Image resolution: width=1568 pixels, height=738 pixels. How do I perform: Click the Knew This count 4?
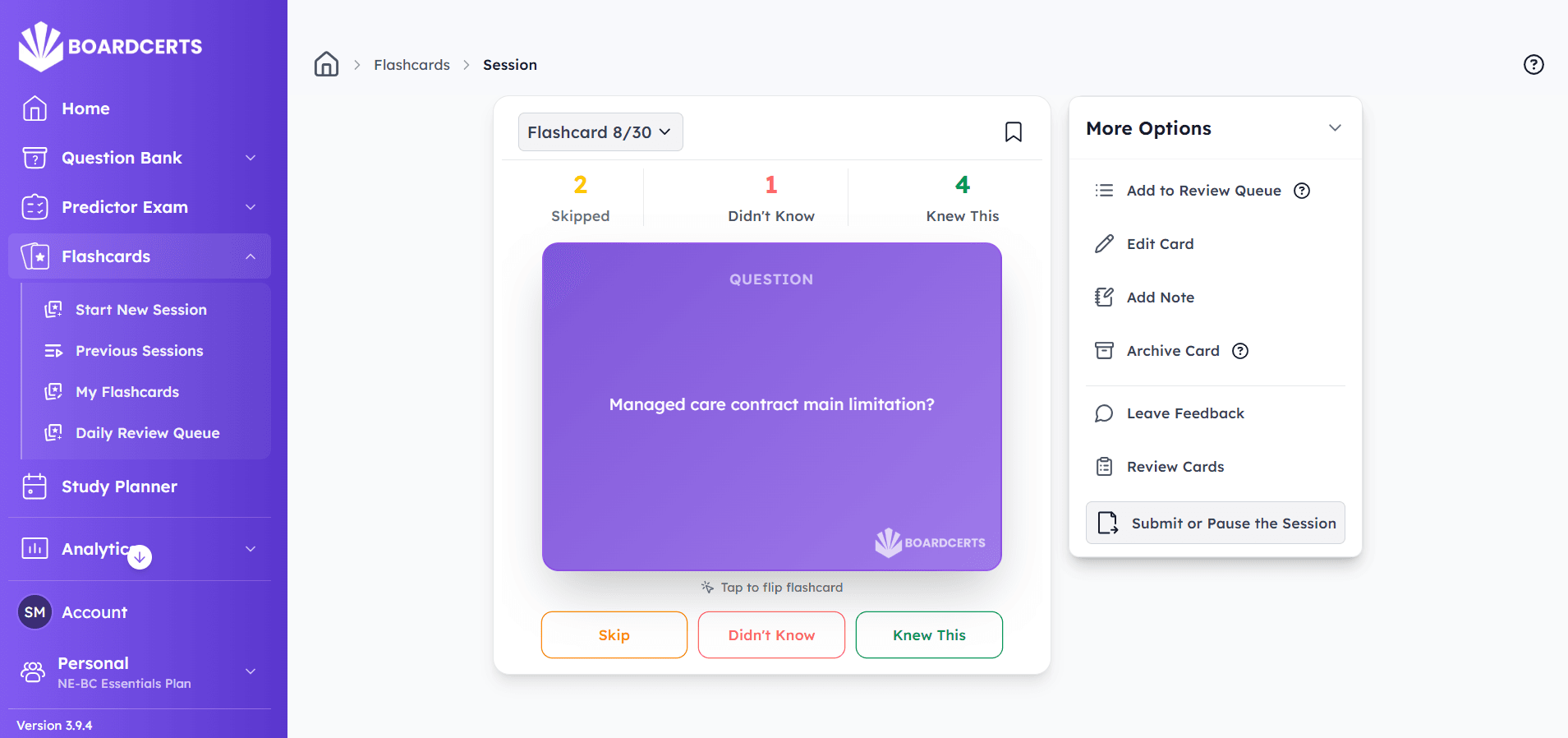pyautogui.click(x=963, y=185)
